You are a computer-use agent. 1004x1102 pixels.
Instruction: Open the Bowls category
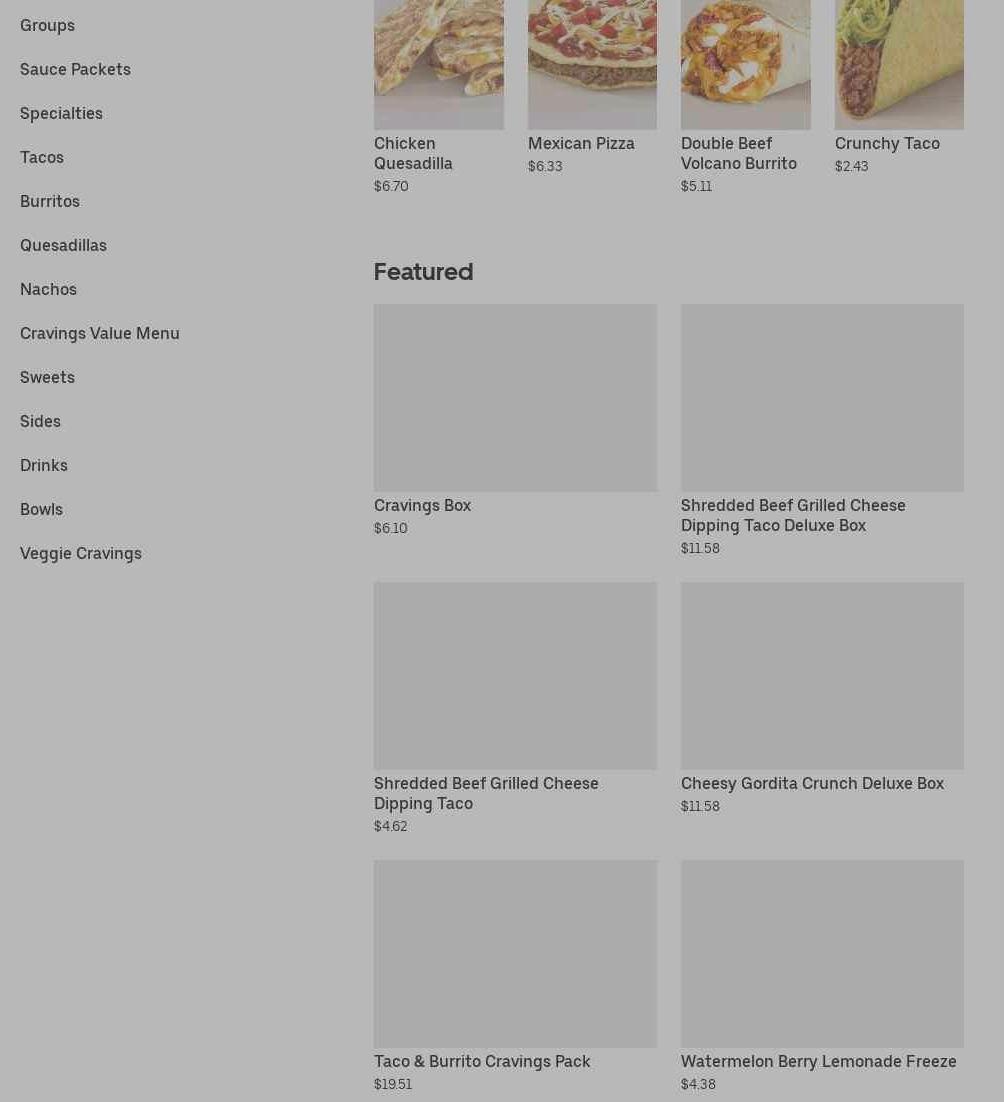pos(41,510)
